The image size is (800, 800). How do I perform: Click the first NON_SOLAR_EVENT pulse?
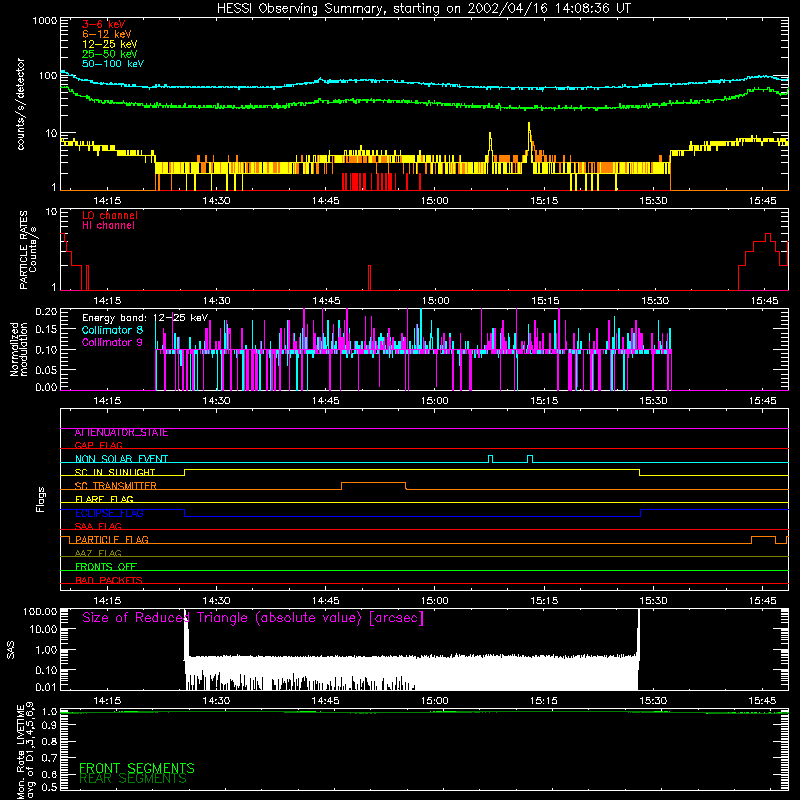(490, 459)
